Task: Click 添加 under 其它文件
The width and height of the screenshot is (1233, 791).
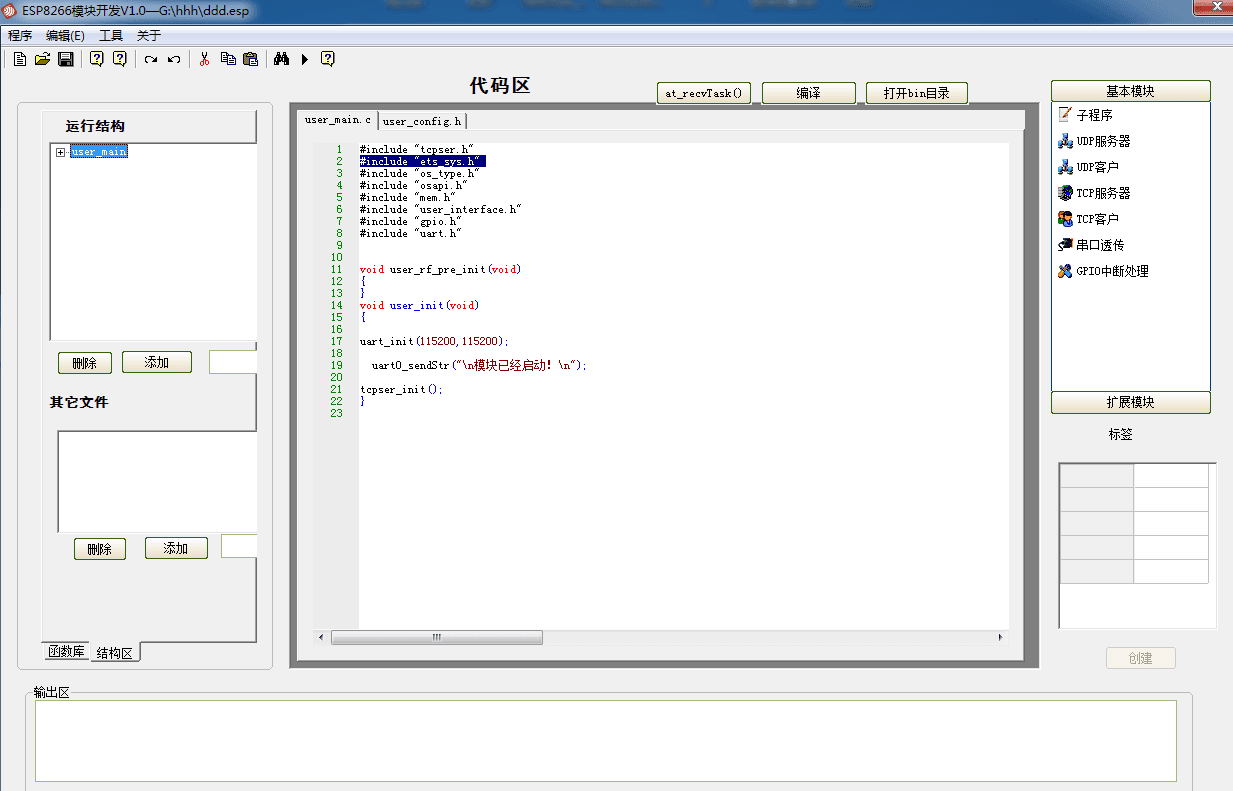Action: (x=176, y=548)
